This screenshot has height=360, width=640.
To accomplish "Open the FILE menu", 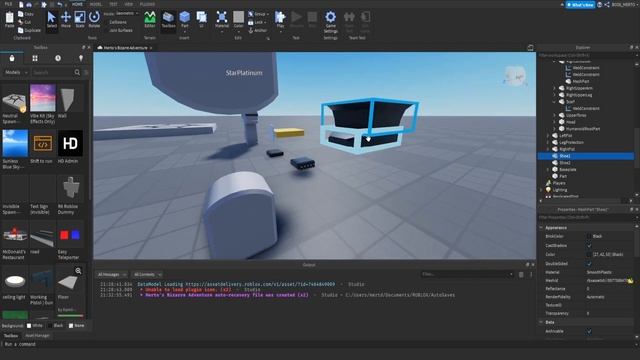I will (8, 4).
